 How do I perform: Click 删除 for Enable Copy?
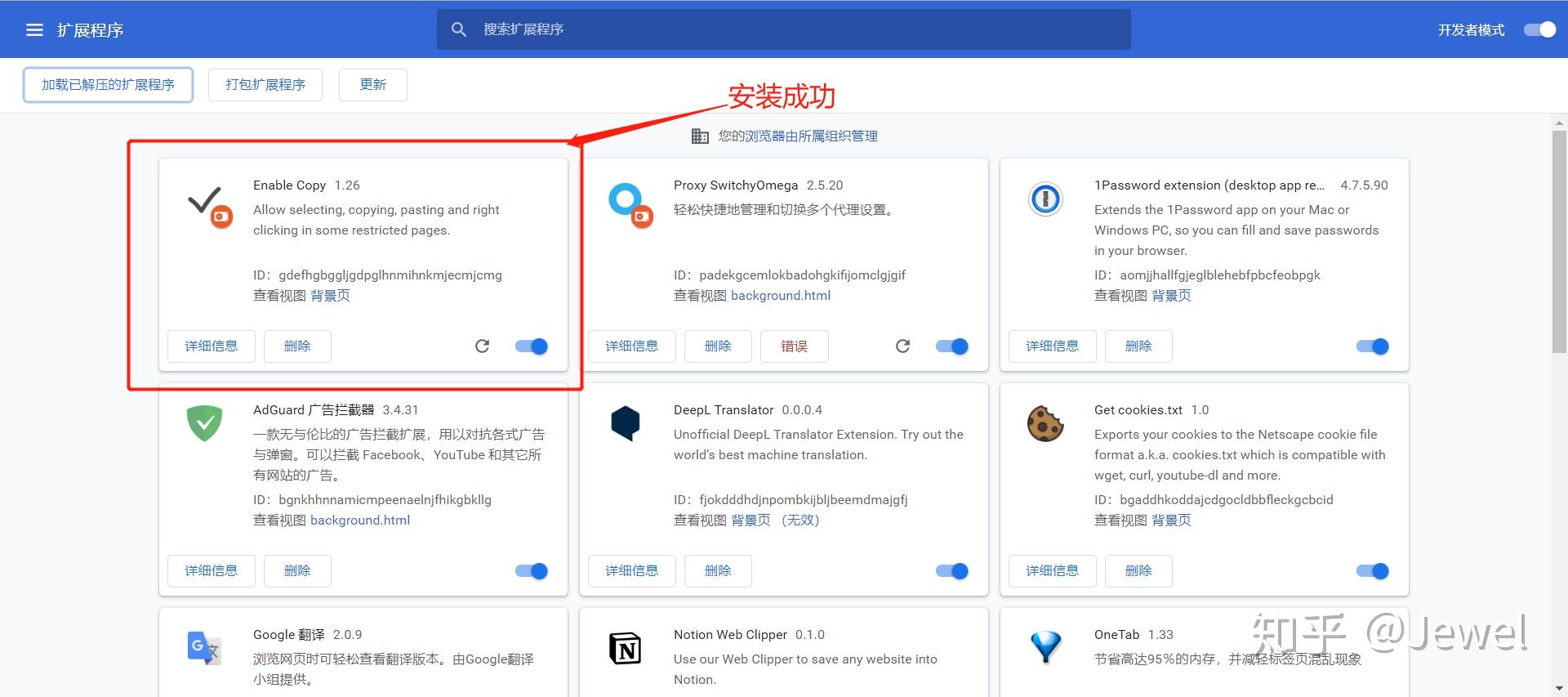click(297, 346)
